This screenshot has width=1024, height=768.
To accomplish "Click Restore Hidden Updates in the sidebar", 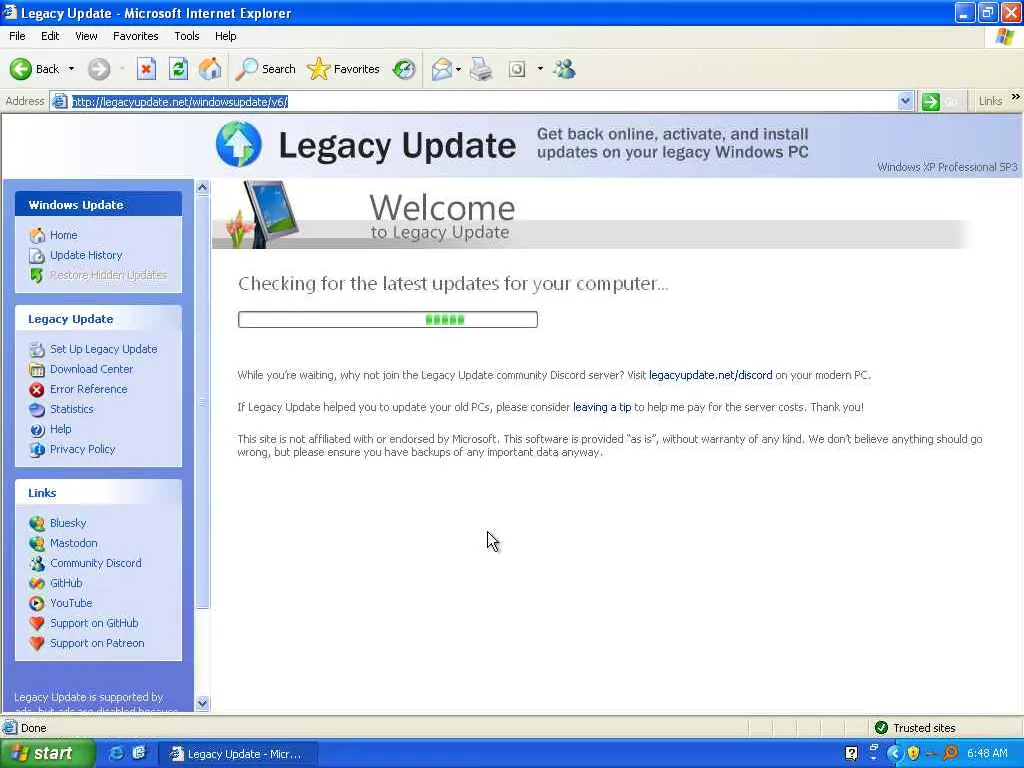I will [x=108, y=275].
